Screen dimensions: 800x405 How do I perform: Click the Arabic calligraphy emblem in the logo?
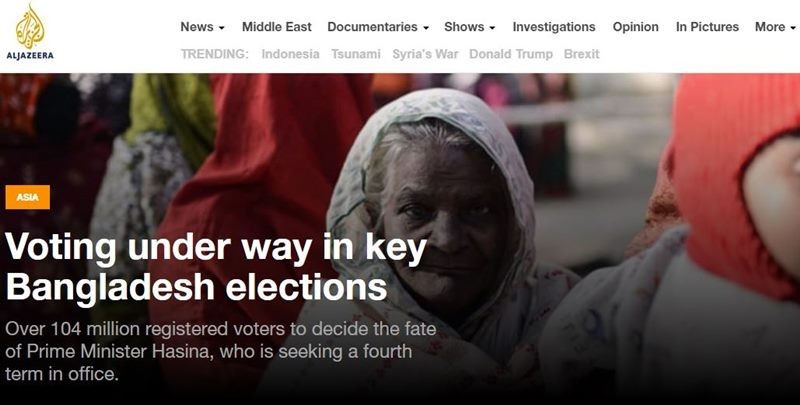(30, 26)
